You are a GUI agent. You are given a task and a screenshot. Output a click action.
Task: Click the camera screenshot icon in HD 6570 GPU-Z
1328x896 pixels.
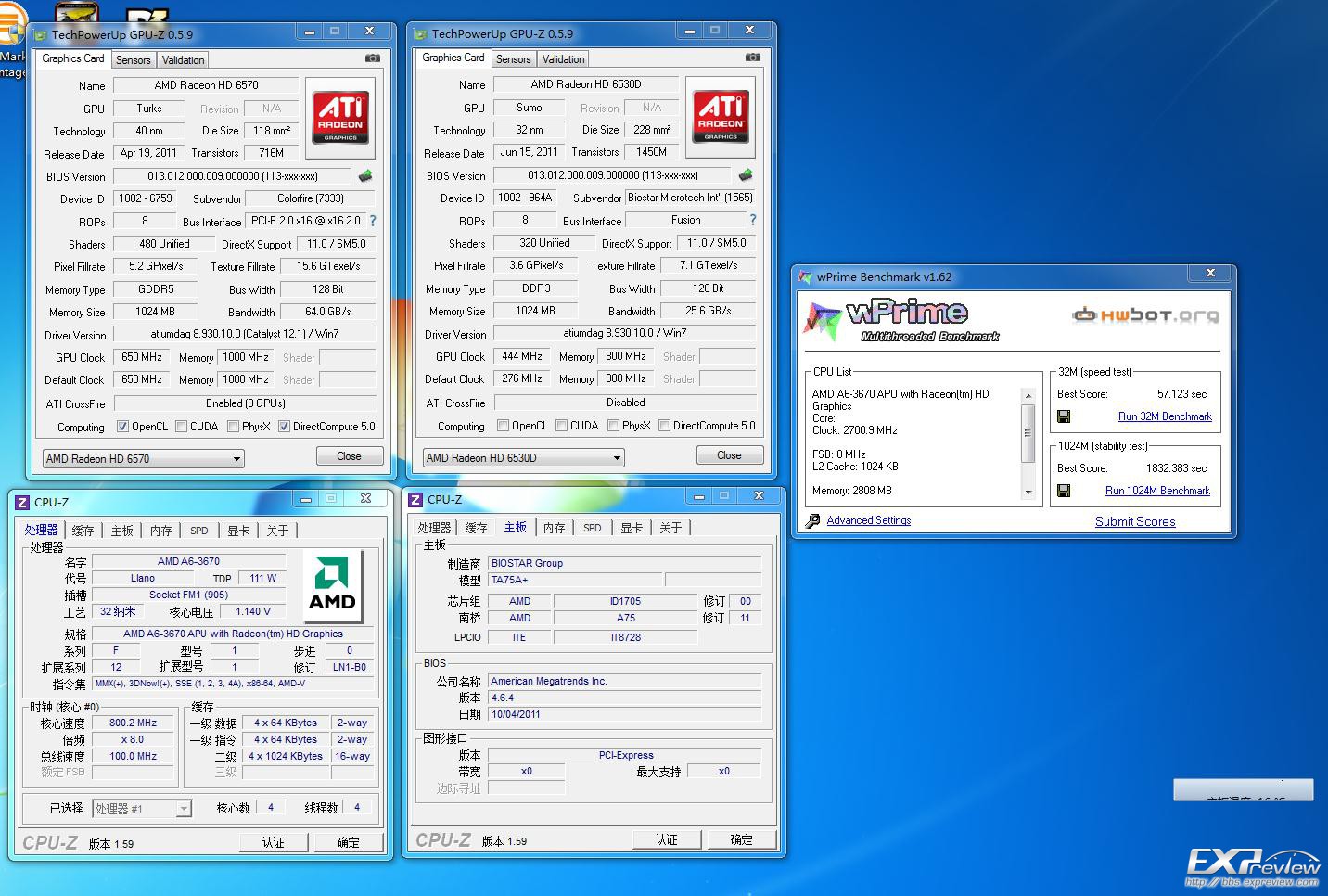pos(373,58)
